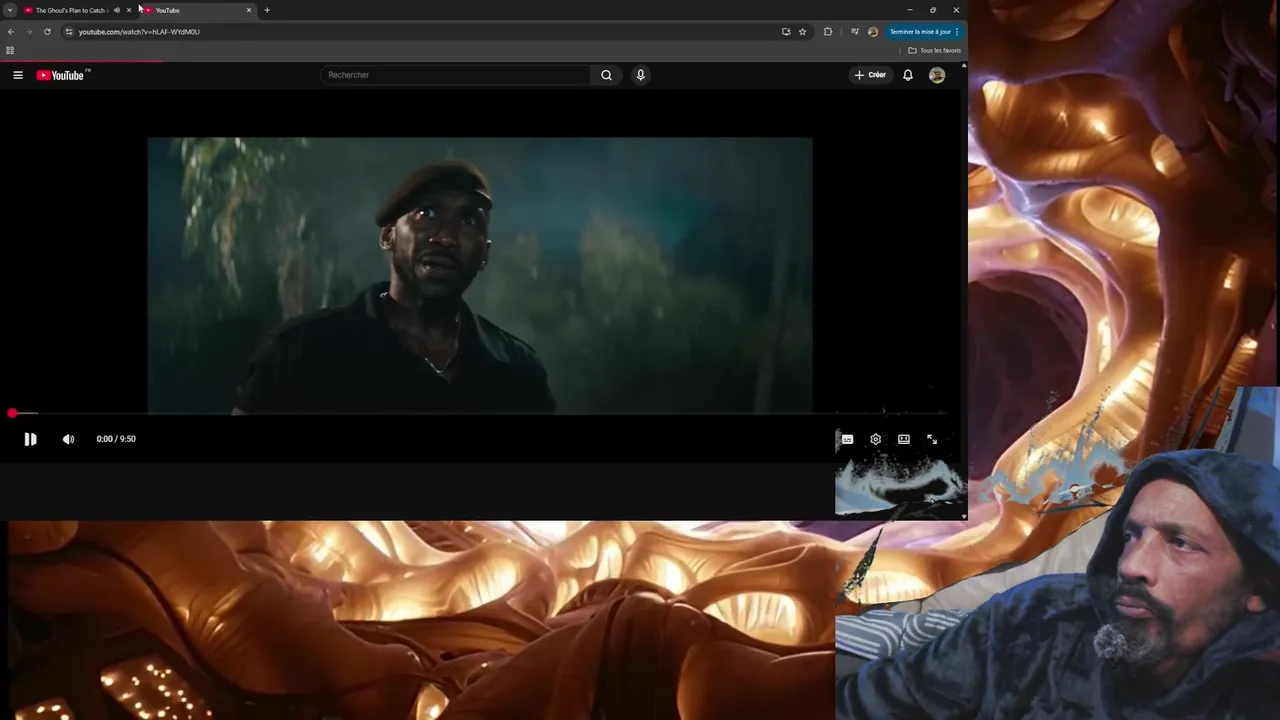The height and width of the screenshot is (720, 1280).
Task: Open the YouTube account avatar menu
Action: pyautogui.click(x=937, y=75)
